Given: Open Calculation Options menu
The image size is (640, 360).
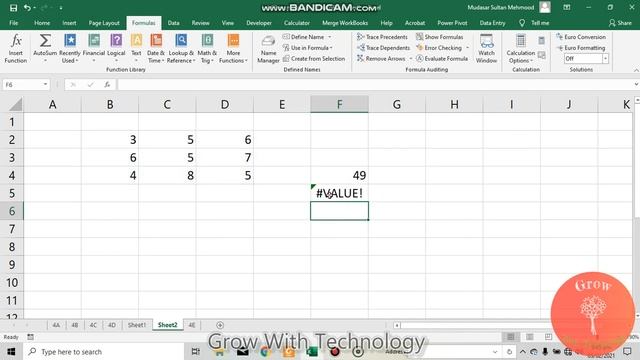Looking at the screenshot, I should pos(520,48).
